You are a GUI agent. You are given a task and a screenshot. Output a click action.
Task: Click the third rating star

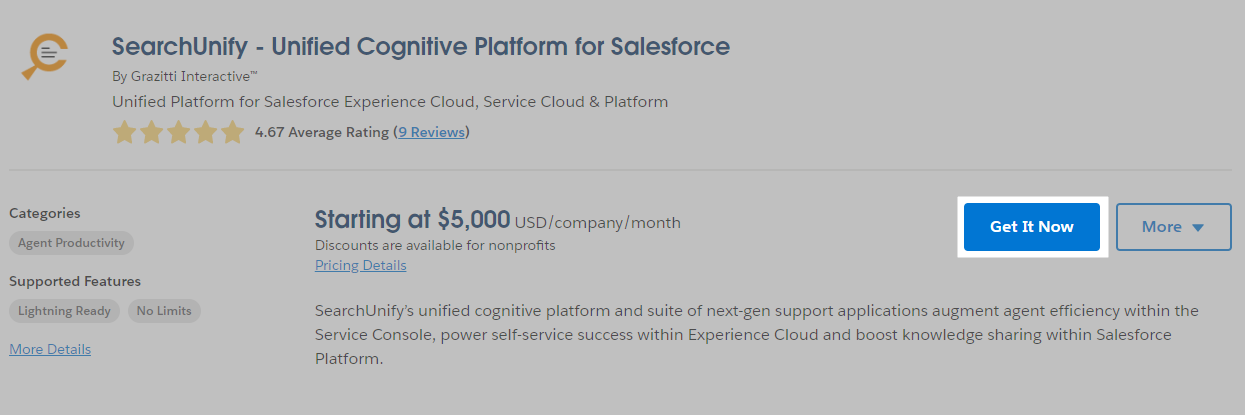click(x=178, y=132)
